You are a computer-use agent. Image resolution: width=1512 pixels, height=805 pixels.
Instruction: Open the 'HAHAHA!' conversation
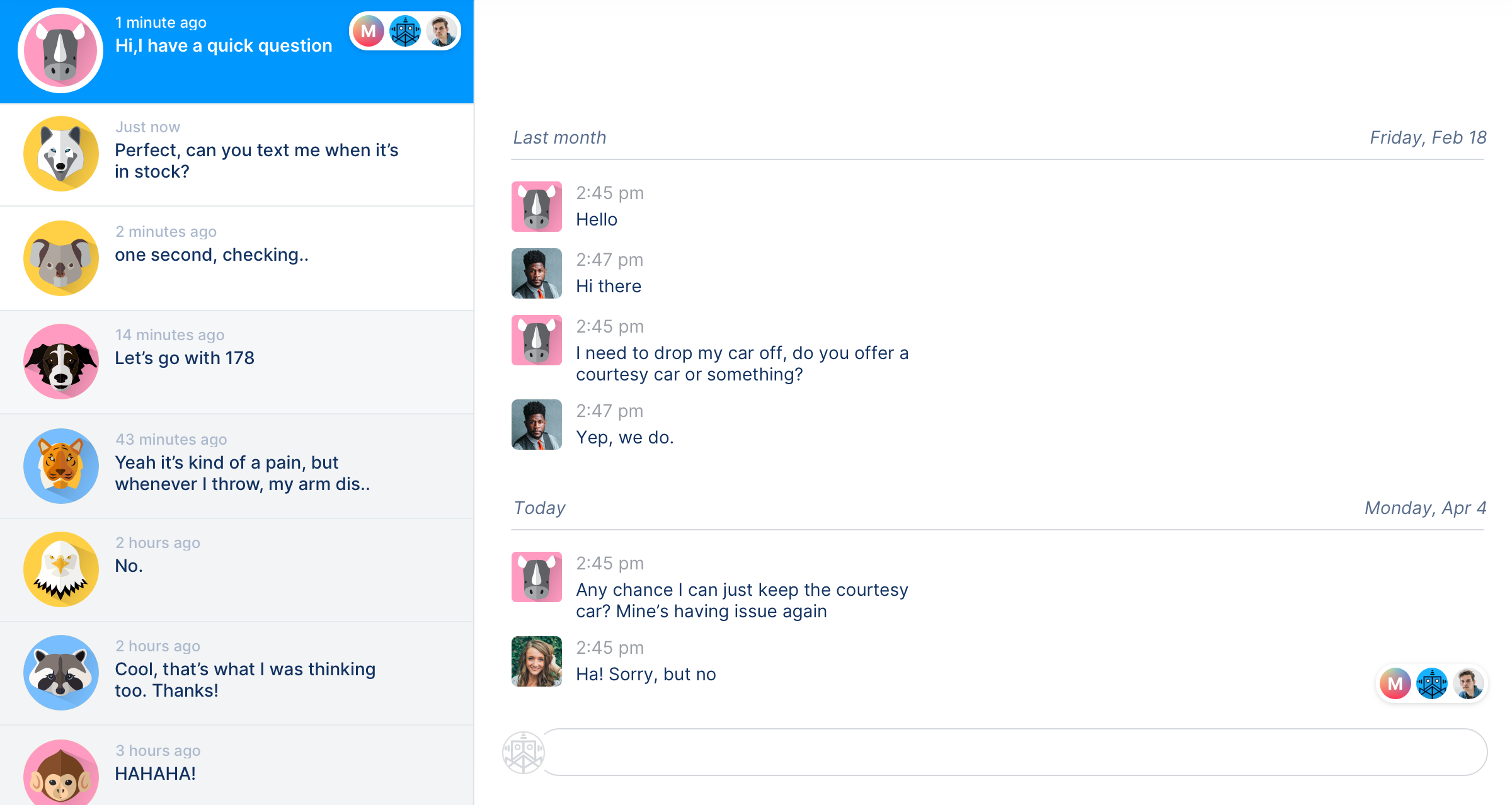tap(155, 774)
